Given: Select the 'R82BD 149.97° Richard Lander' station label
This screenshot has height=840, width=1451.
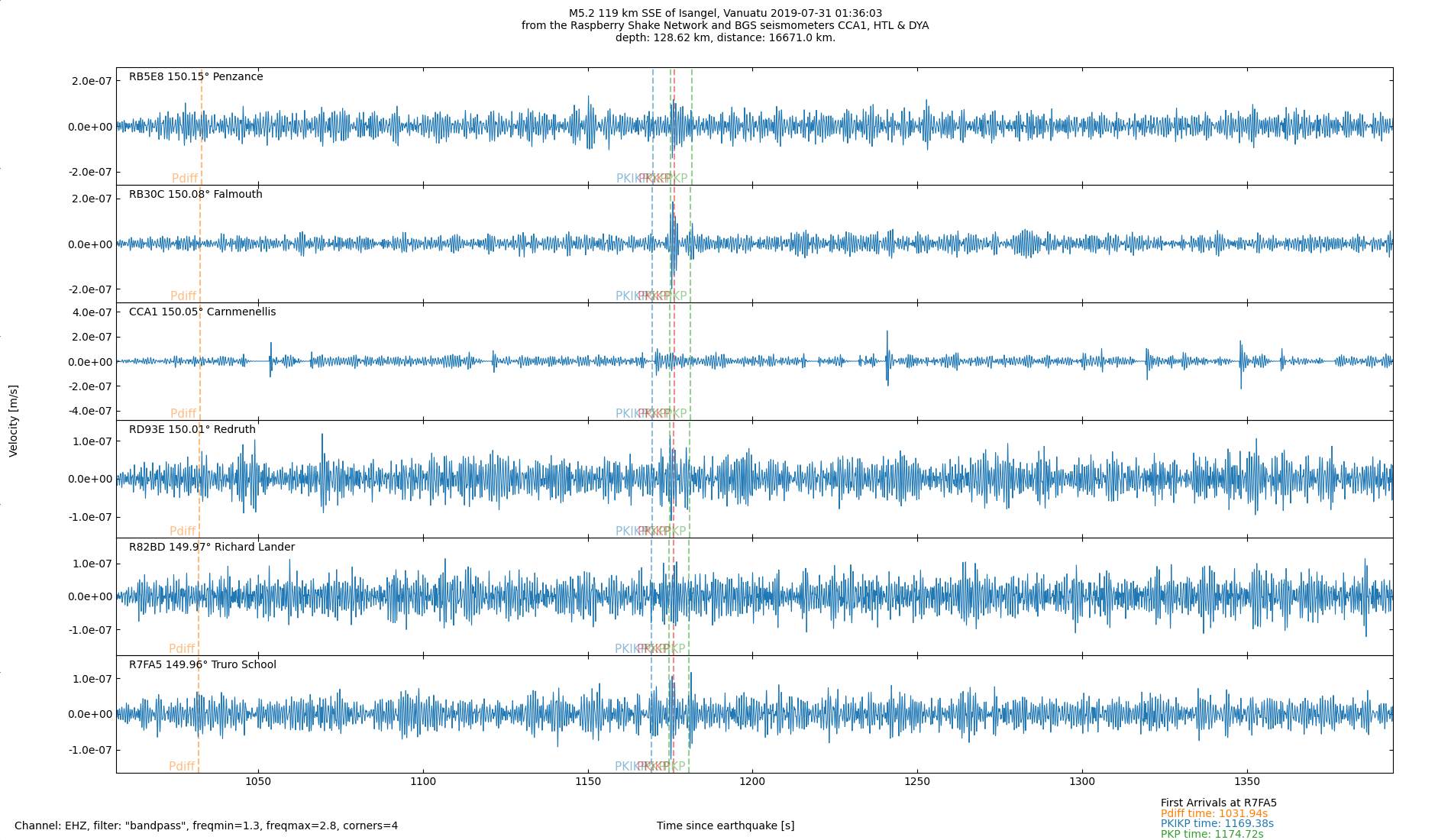Looking at the screenshot, I should click(212, 547).
